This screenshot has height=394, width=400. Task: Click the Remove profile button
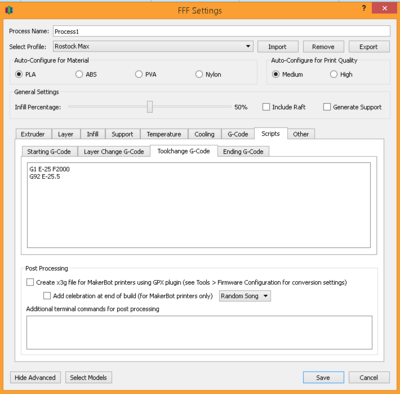click(323, 47)
